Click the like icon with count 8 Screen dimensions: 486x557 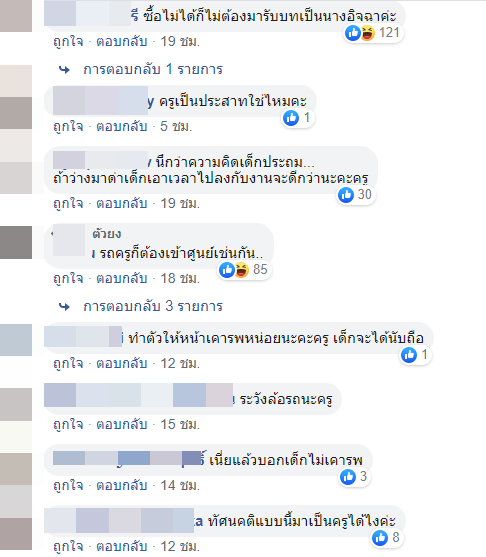tap(380, 538)
